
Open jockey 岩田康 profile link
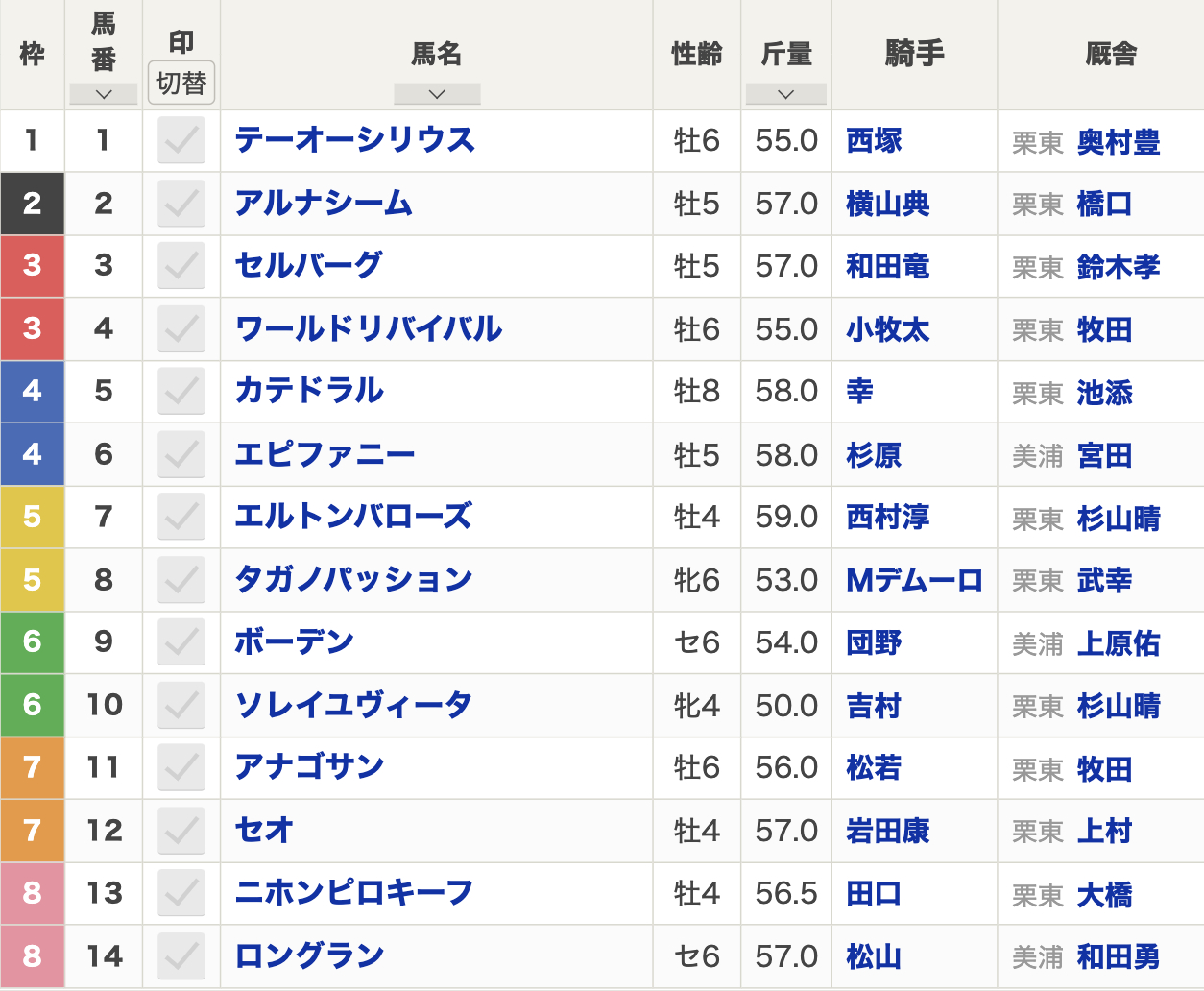pyautogui.click(x=888, y=831)
